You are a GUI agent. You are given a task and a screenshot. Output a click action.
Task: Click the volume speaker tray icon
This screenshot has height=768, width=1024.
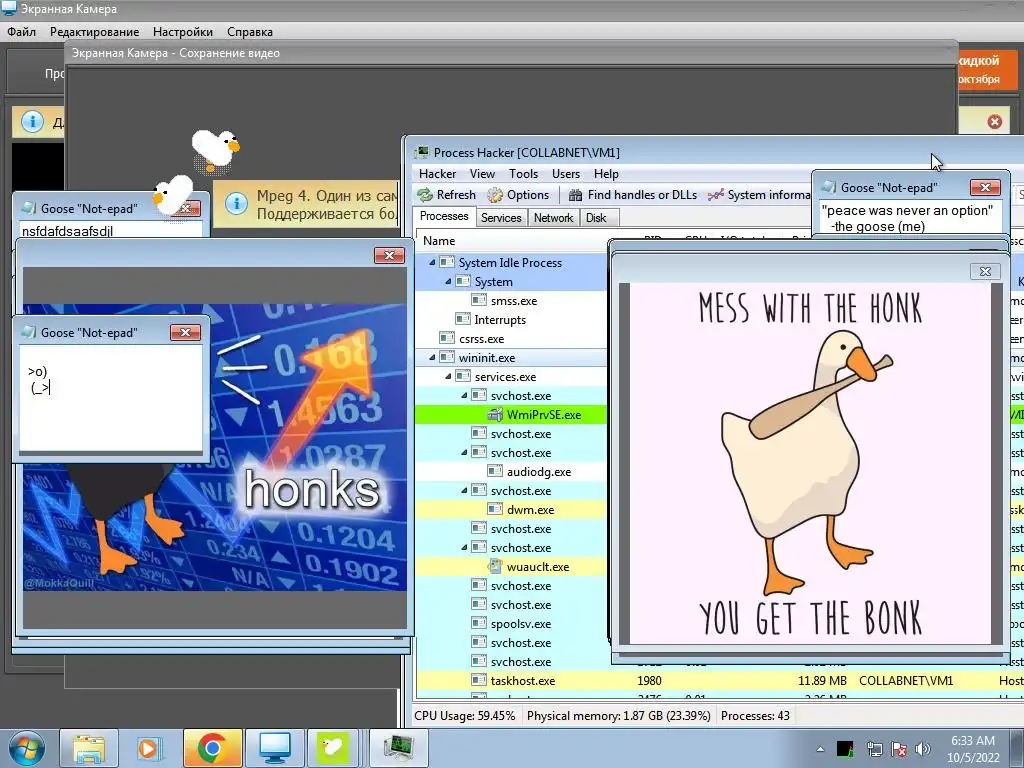tap(923, 749)
